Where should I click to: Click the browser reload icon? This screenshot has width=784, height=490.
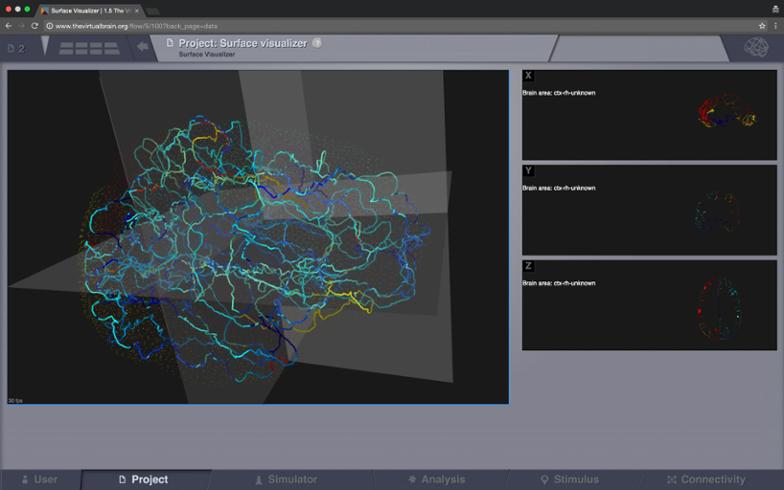[35, 25]
